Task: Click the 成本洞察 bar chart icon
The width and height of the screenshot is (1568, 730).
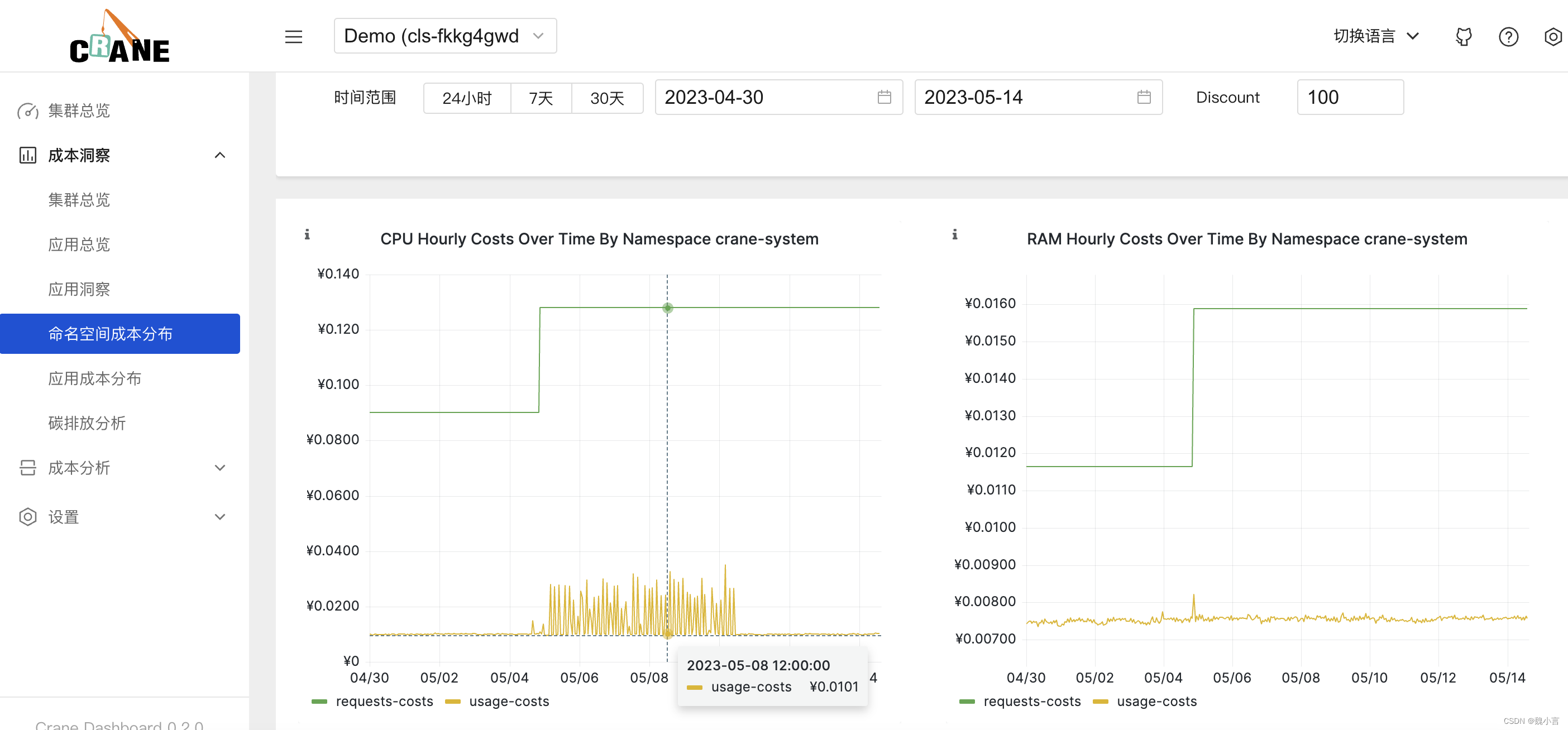Action: coord(27,155)
